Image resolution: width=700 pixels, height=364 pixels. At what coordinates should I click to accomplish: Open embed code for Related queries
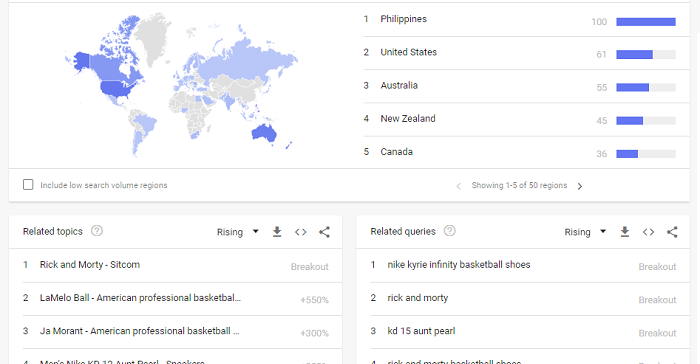click(x=648, y=232)
